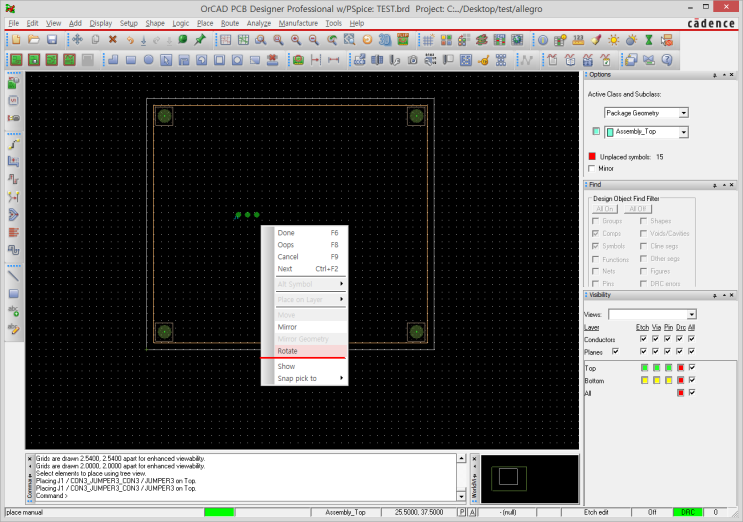
Task: Select the Move tool with crossed arrows
Action: pos(77,40)
